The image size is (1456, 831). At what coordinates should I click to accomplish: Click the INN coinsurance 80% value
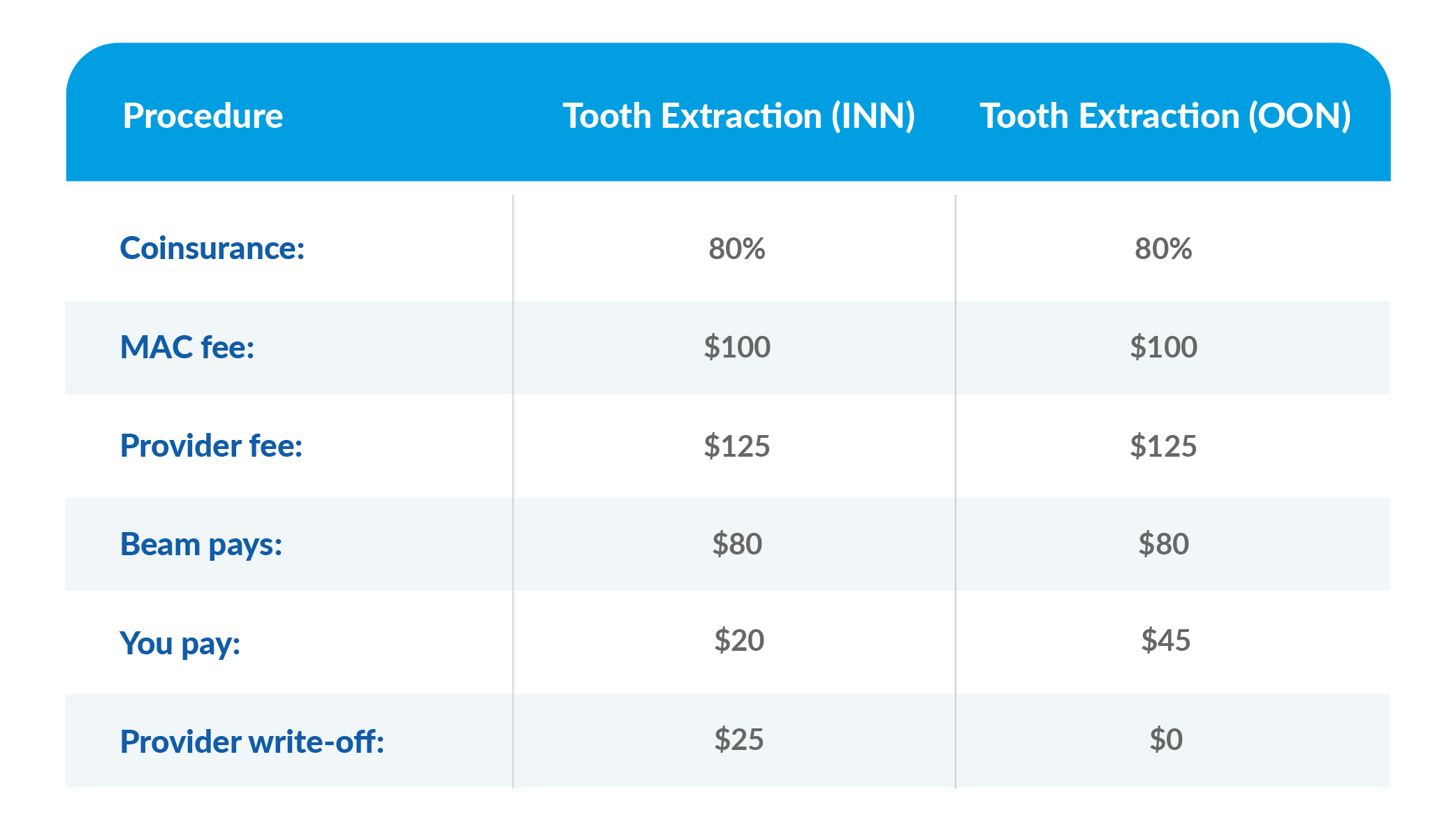(736, 249)
